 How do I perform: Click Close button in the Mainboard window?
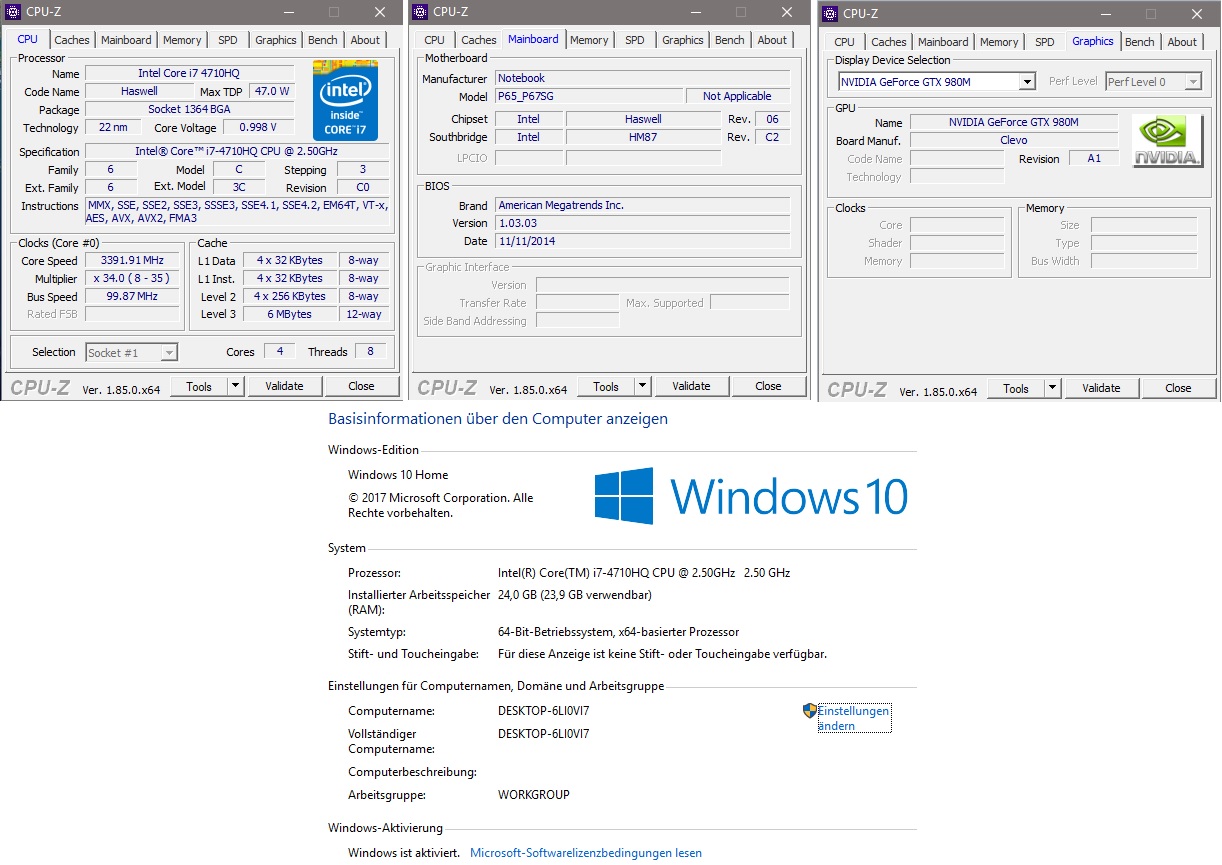[x=768, y=386]
